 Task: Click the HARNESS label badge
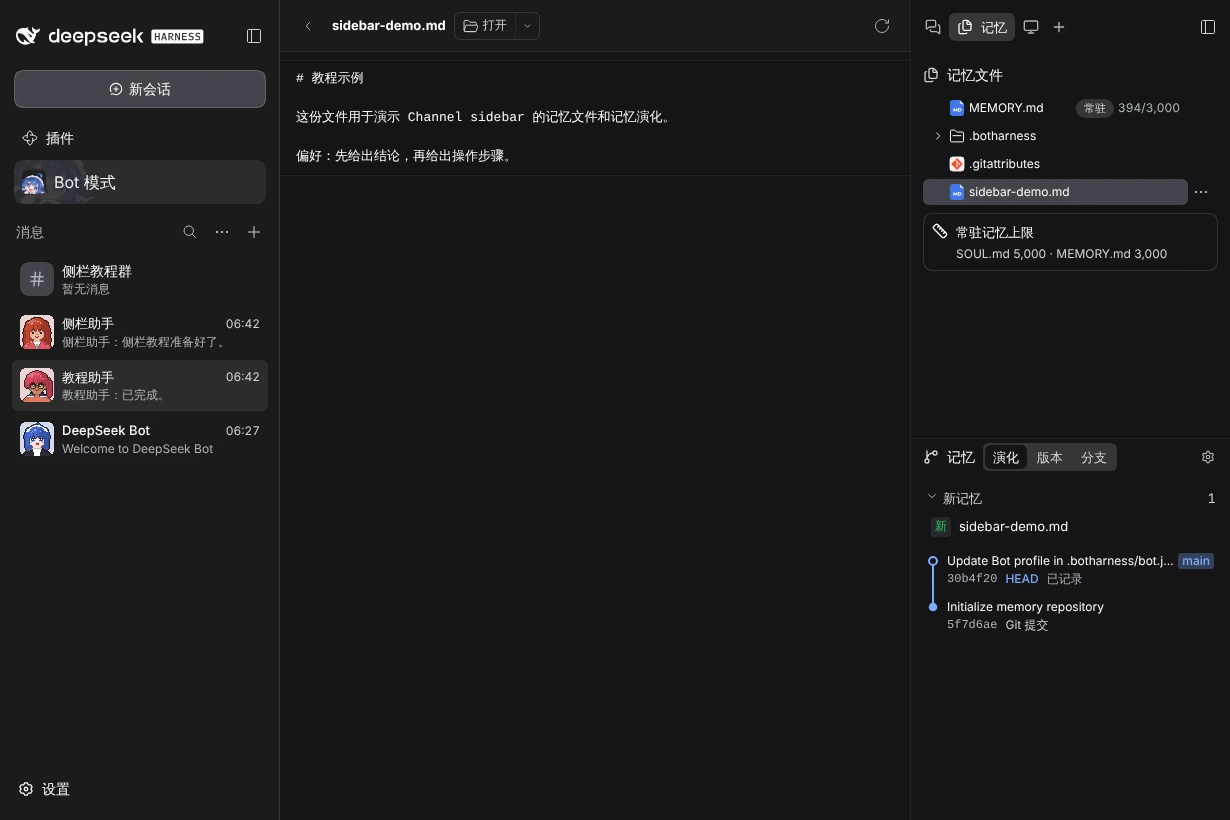pos(177,36)
